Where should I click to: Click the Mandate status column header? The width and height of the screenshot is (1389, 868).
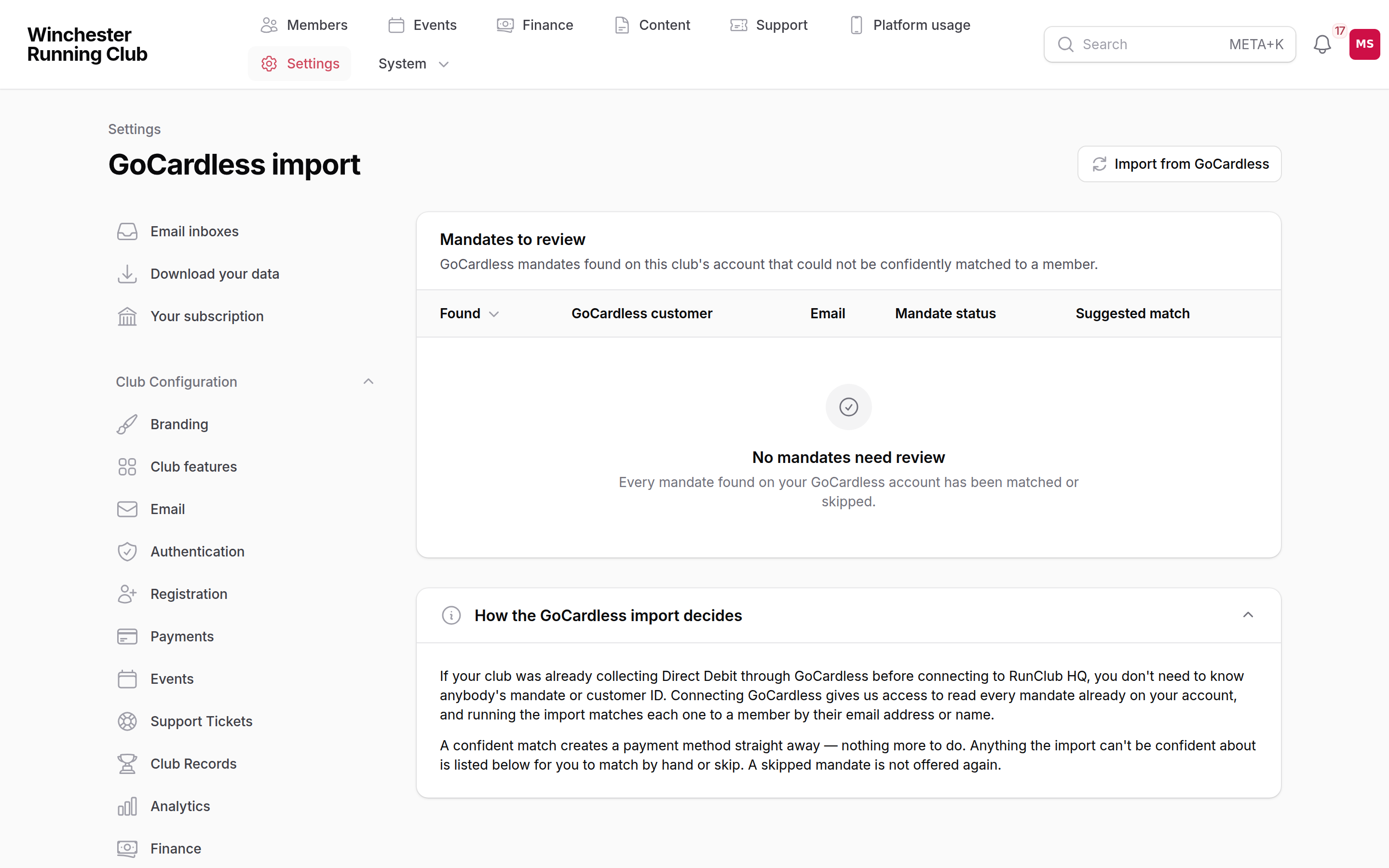tap(945, 313)
